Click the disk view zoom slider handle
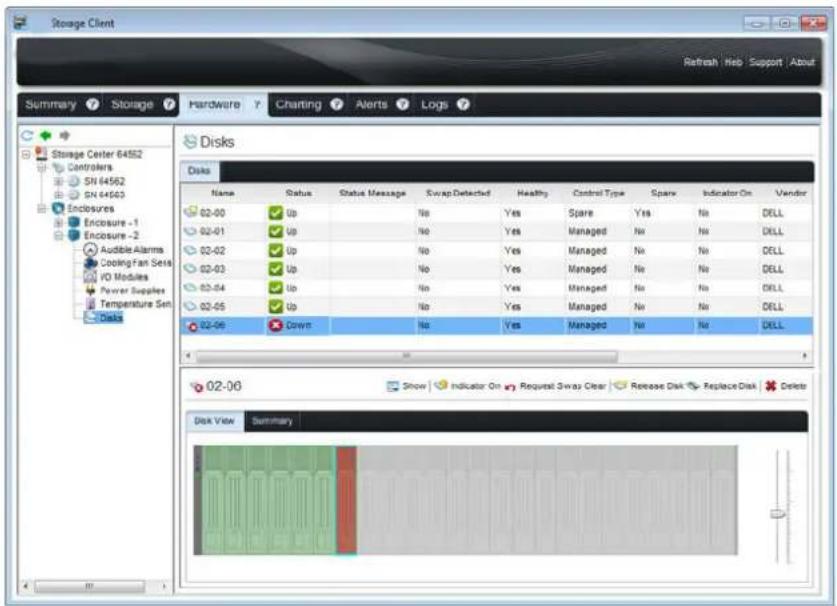The width and height of the screenshot is (837, 606). coord(778,514)
